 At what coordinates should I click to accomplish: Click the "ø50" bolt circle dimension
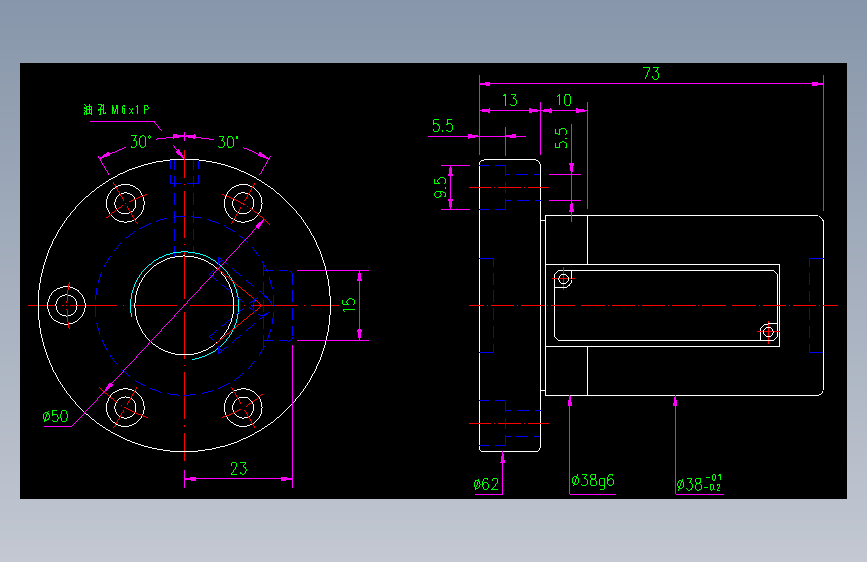(55, 417)
